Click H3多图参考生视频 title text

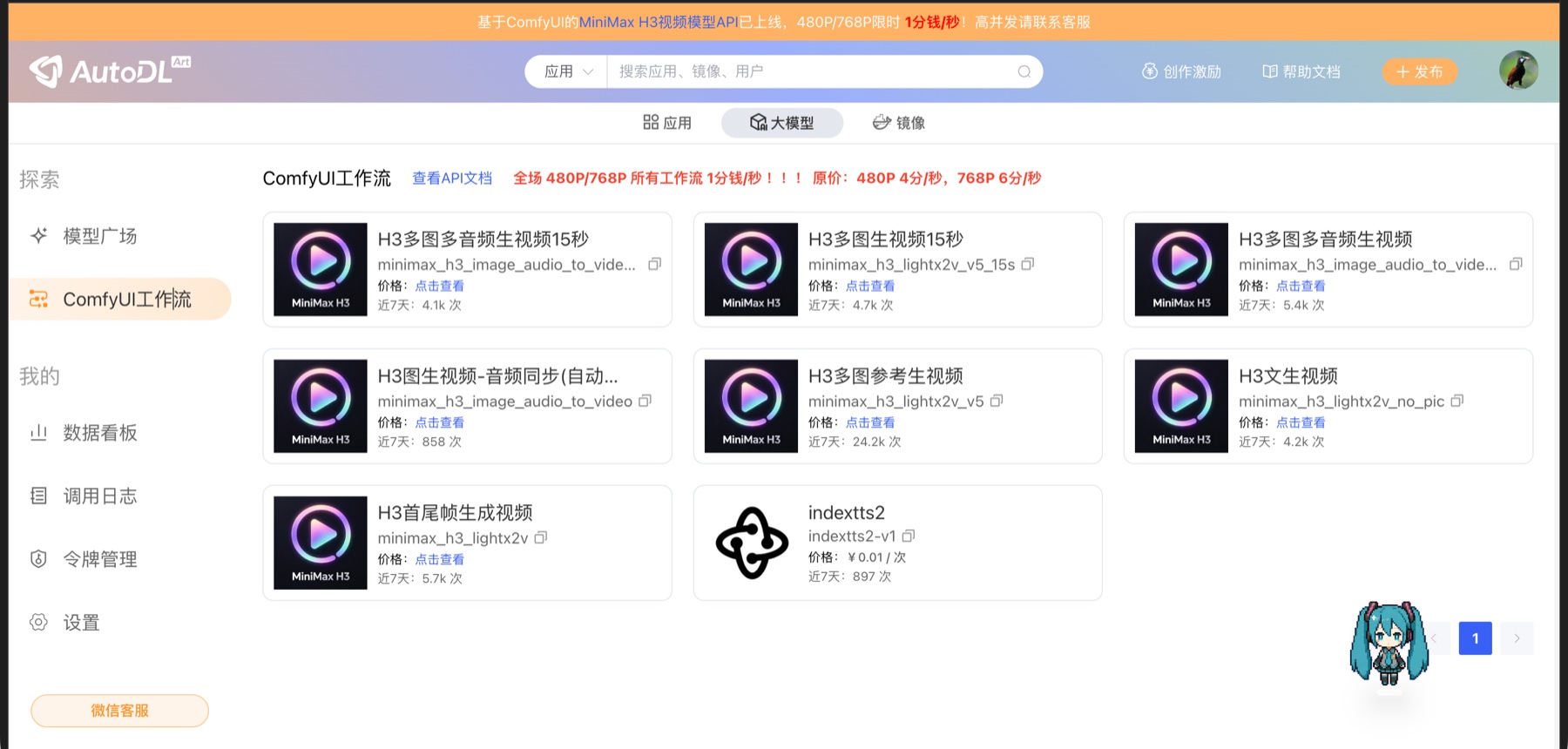[886, 376]
